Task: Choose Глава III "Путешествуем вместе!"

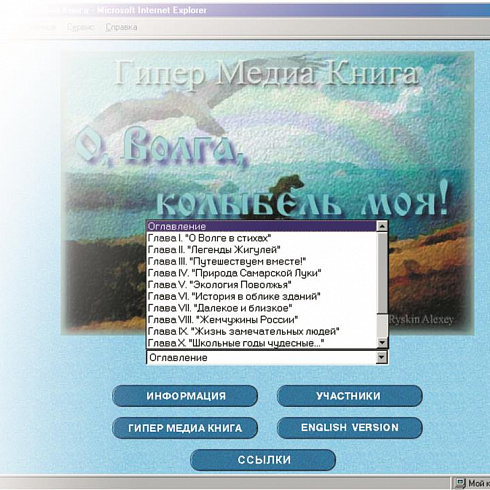Action: coord(262,261)
